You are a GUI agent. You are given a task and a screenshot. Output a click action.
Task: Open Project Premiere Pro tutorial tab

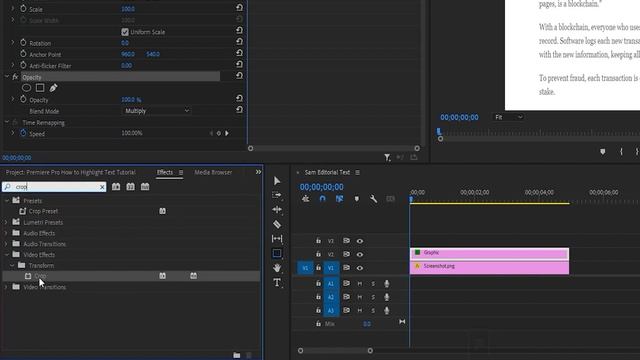point(71,172)
